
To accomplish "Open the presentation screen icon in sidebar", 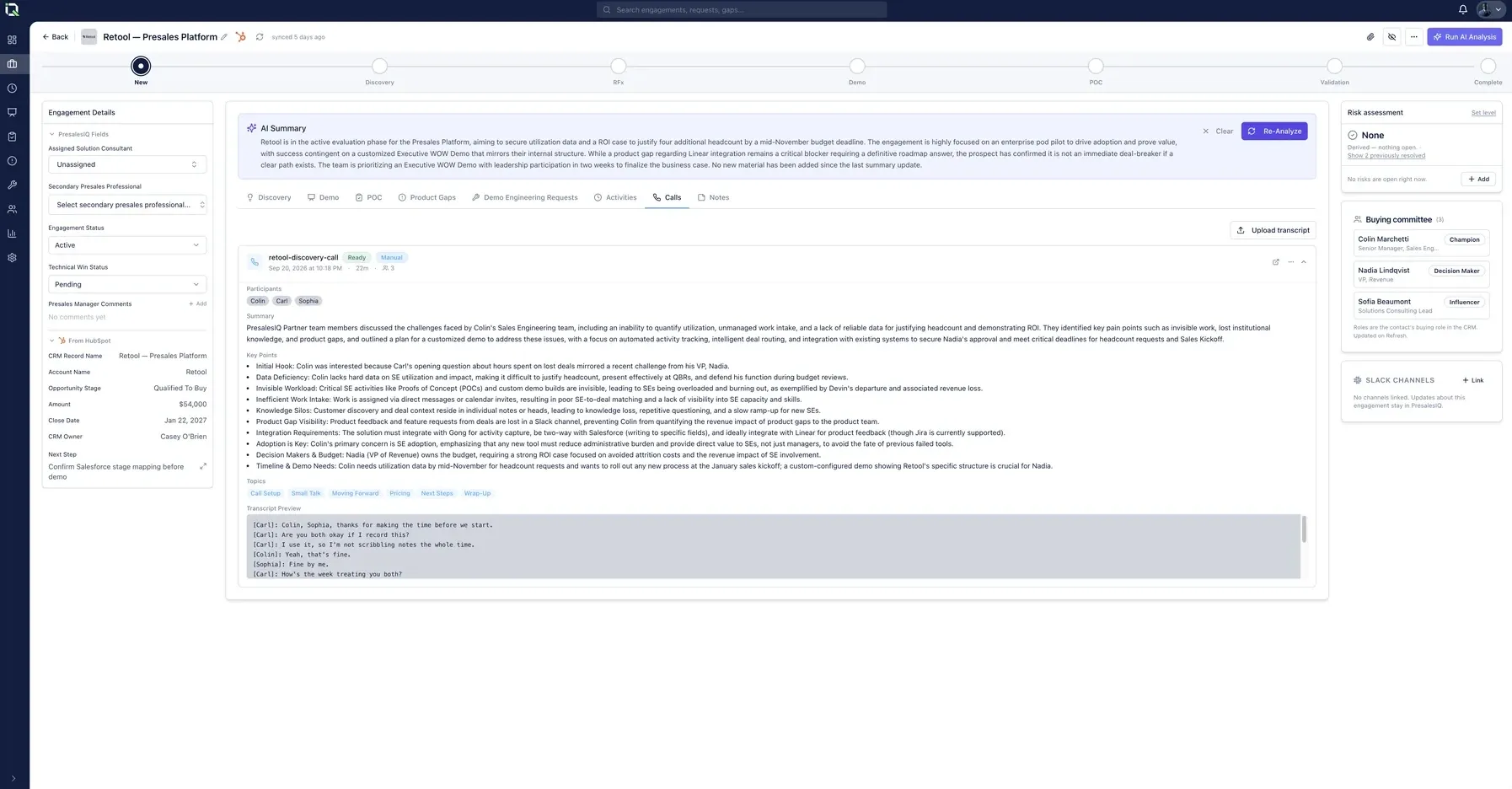I will click(12, 112).
